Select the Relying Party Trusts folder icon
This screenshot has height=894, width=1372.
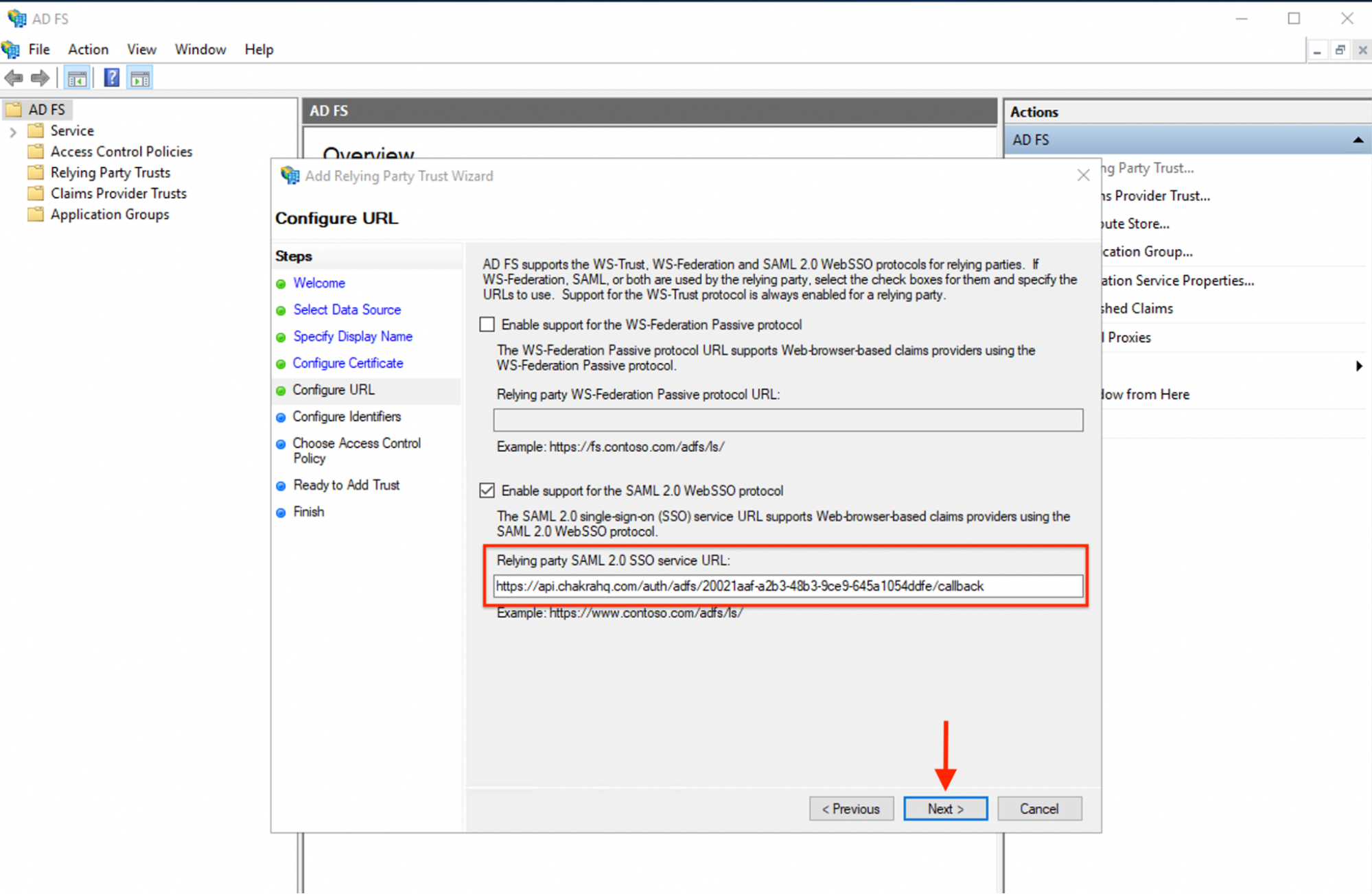point(36,172)
